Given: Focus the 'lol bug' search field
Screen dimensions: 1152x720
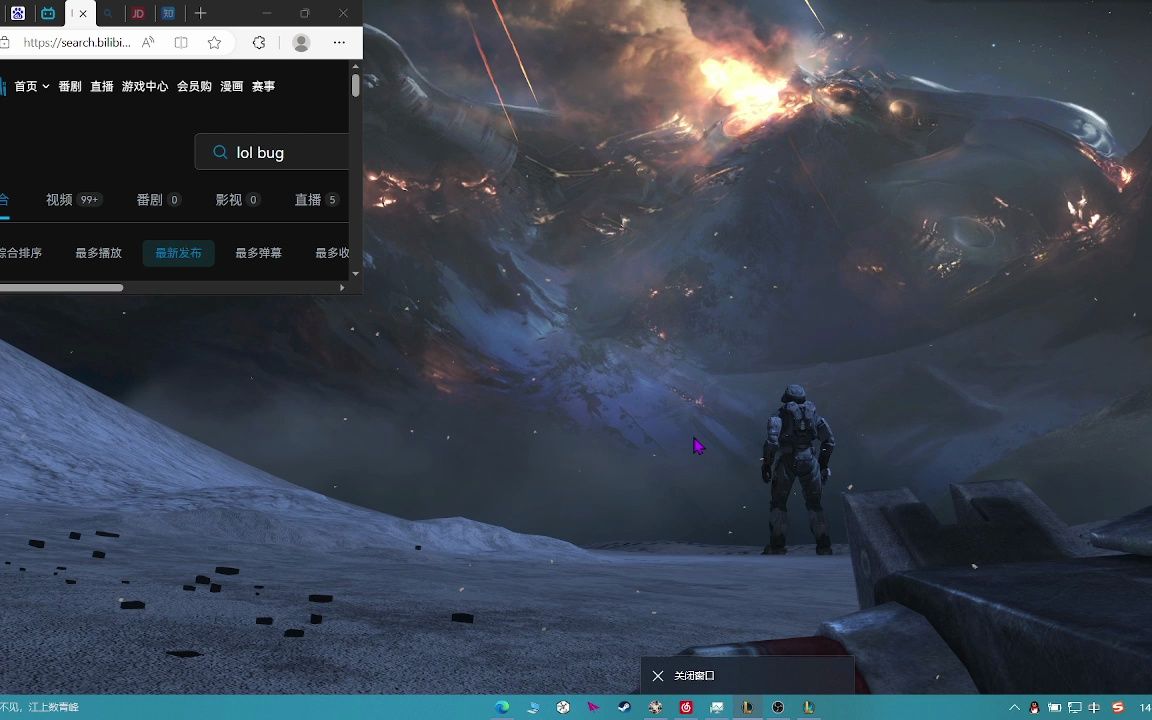Looking at the screenshot, I should click(x=272, y=152).
